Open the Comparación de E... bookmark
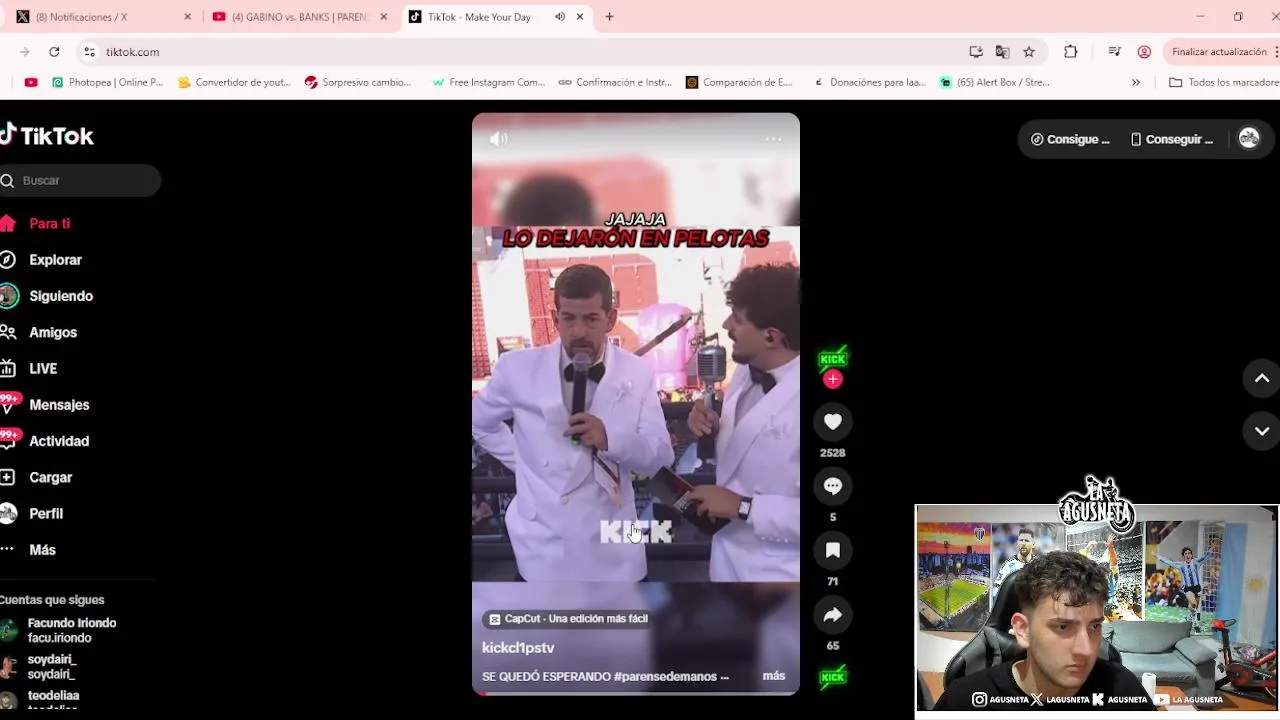 (x=739, y=83)
